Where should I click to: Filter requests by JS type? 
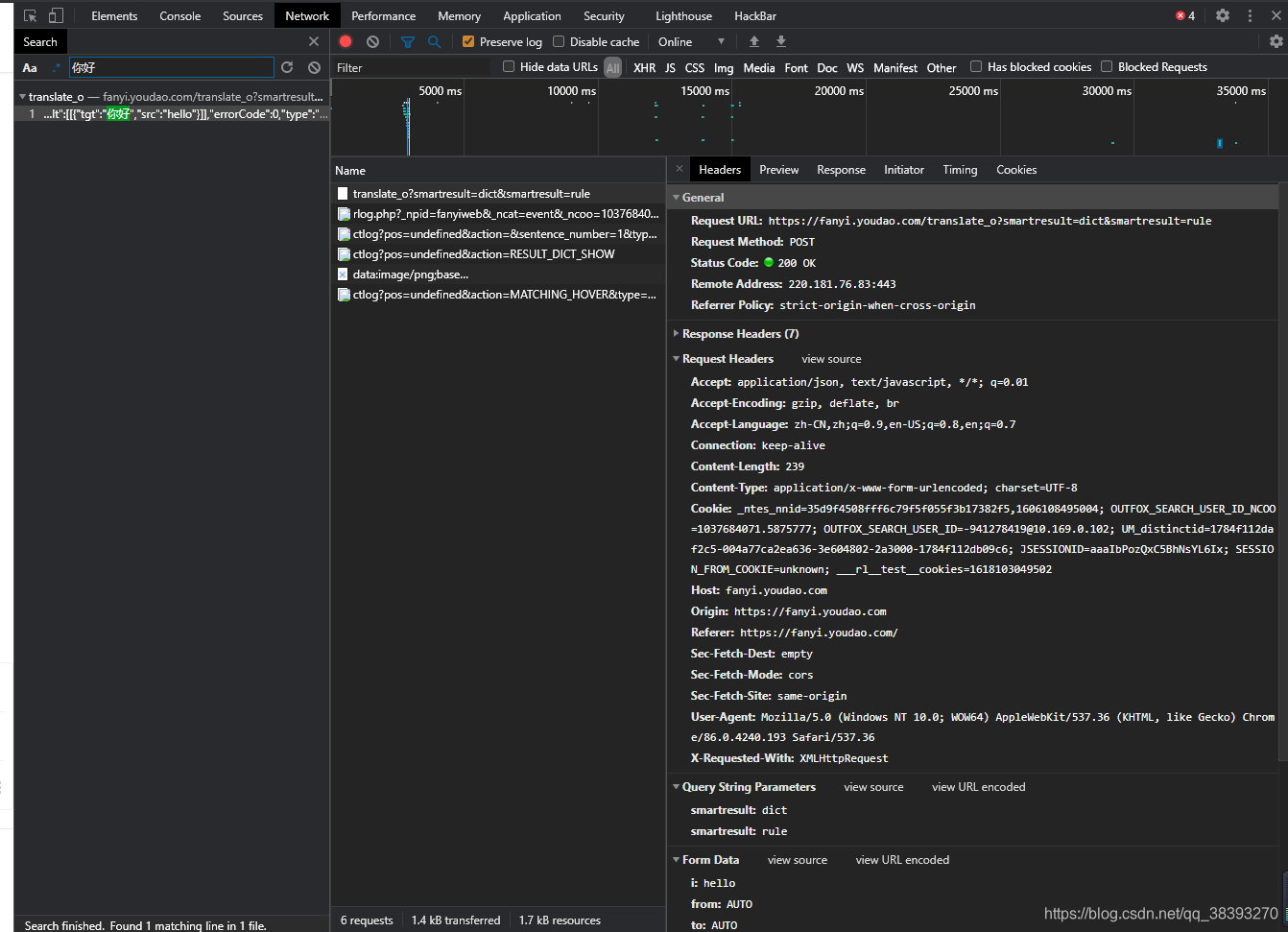pos(670,67)
